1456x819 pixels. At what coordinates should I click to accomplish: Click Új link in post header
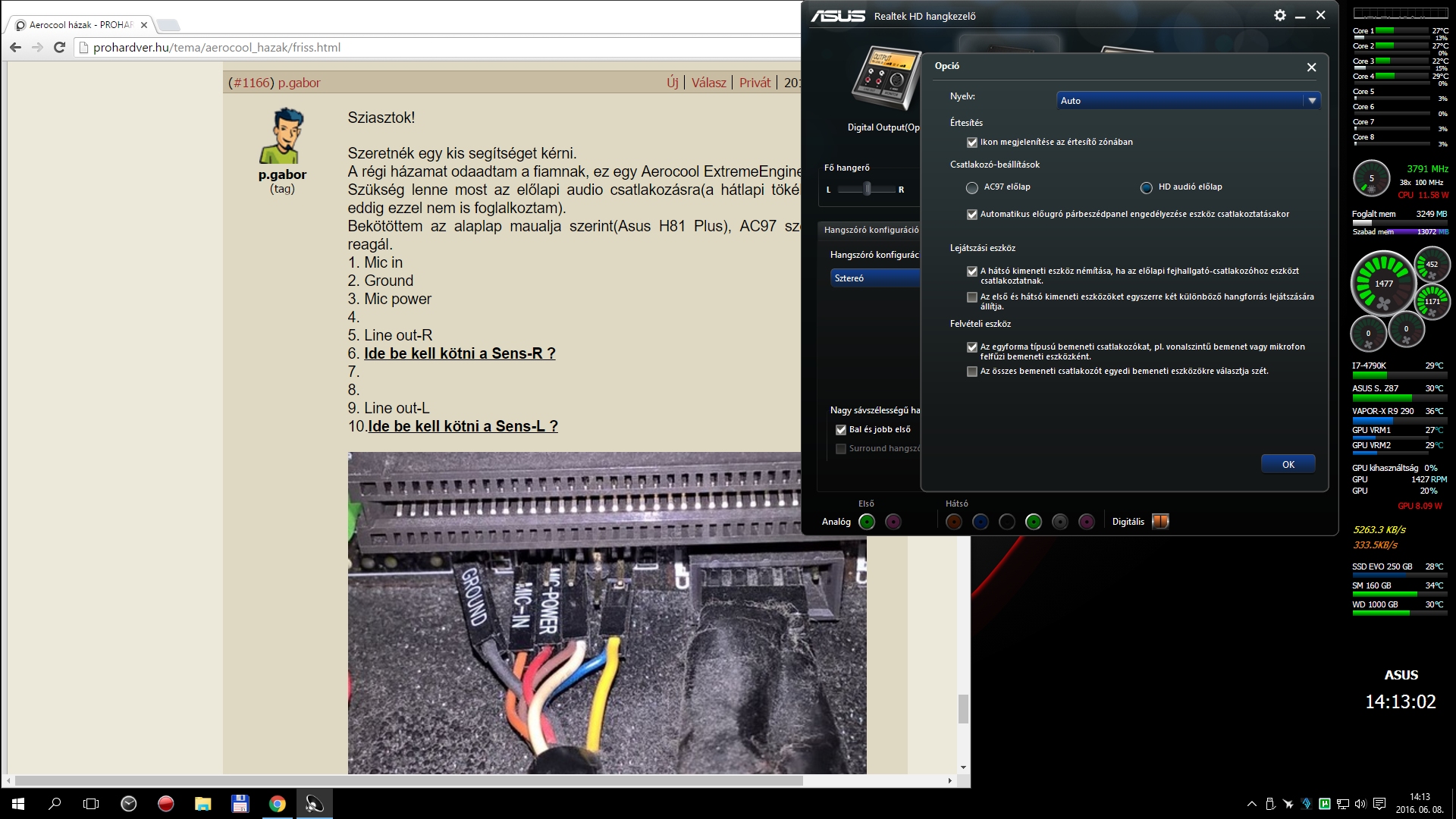[673, 83]
